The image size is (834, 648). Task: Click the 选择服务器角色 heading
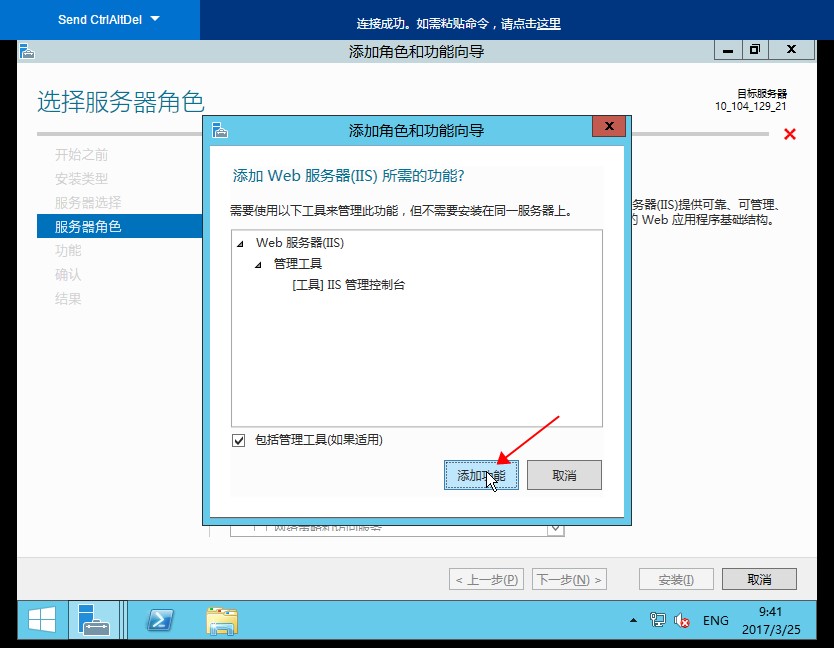121,101
